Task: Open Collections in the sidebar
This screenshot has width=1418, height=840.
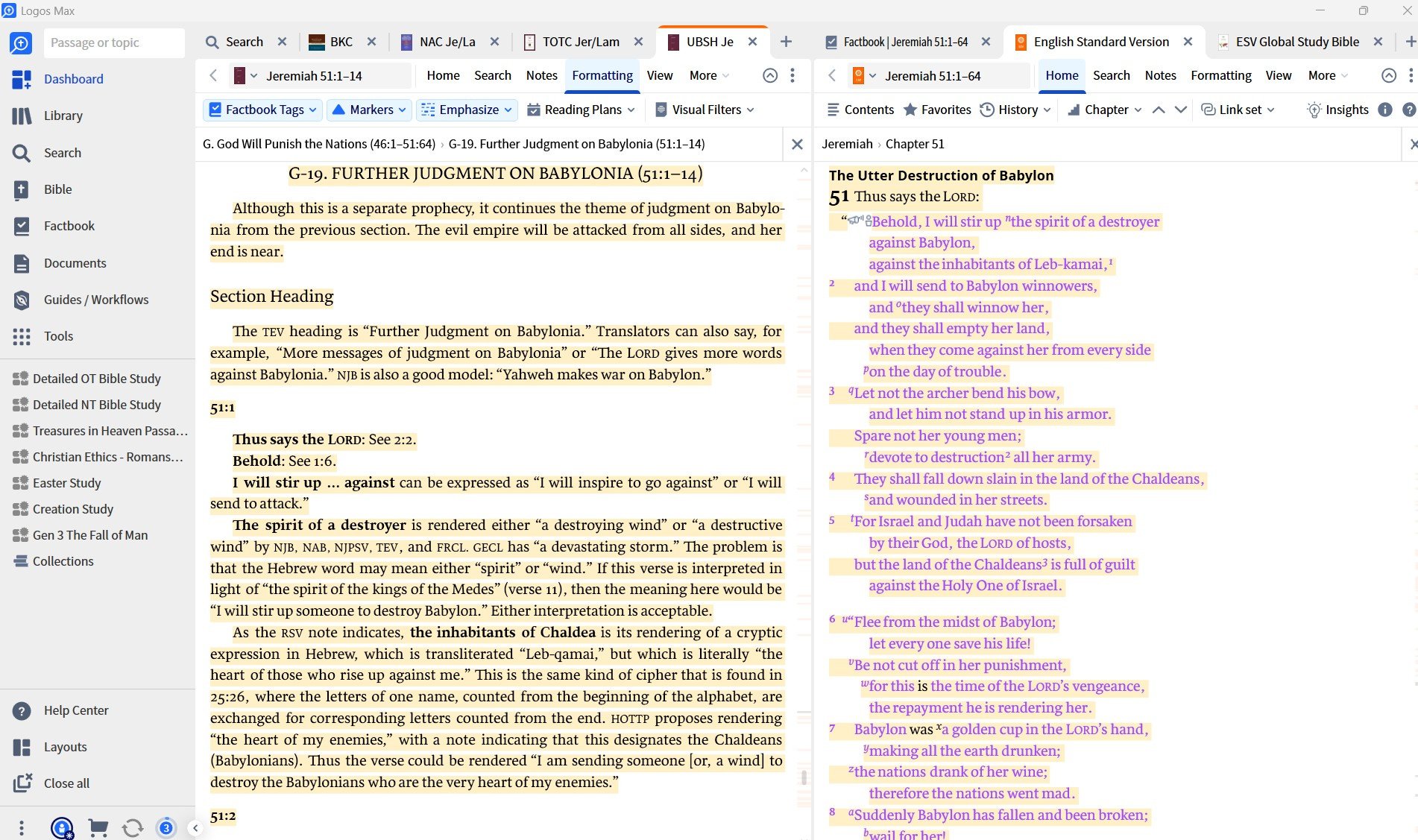Action: [63, 561]
